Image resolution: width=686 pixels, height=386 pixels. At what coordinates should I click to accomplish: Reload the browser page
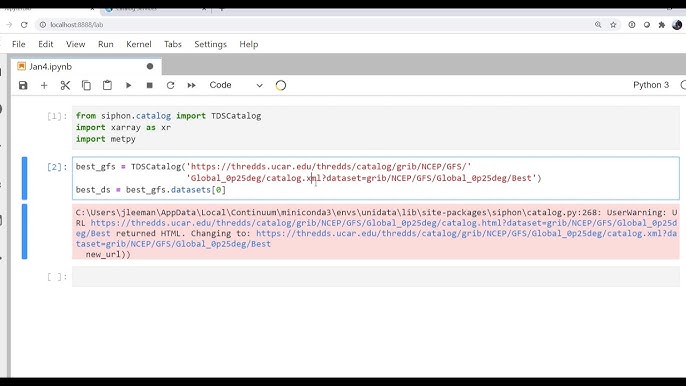[x=24, y=25]
